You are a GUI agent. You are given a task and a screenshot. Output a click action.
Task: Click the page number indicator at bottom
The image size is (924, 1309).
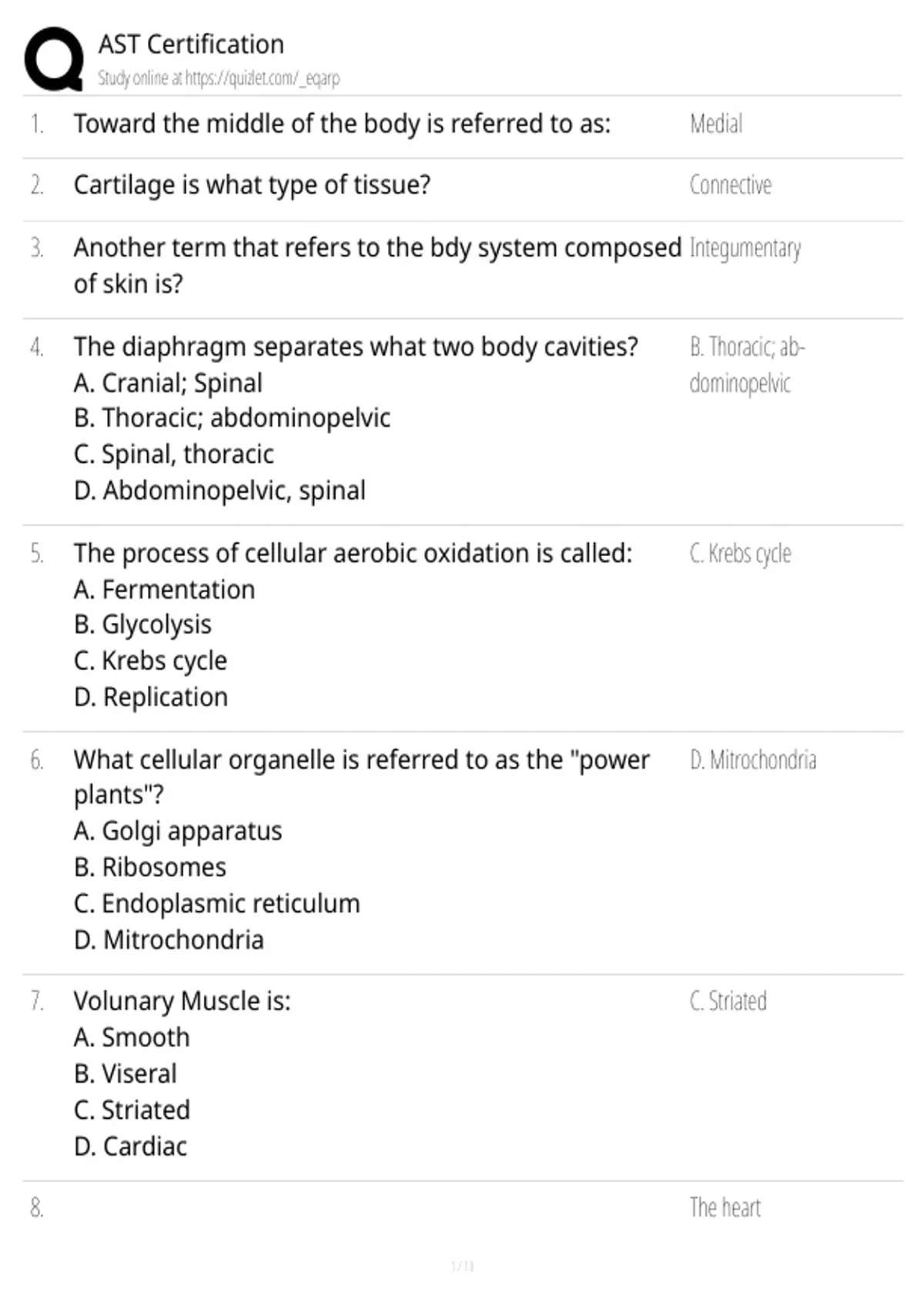(462, 1266)
